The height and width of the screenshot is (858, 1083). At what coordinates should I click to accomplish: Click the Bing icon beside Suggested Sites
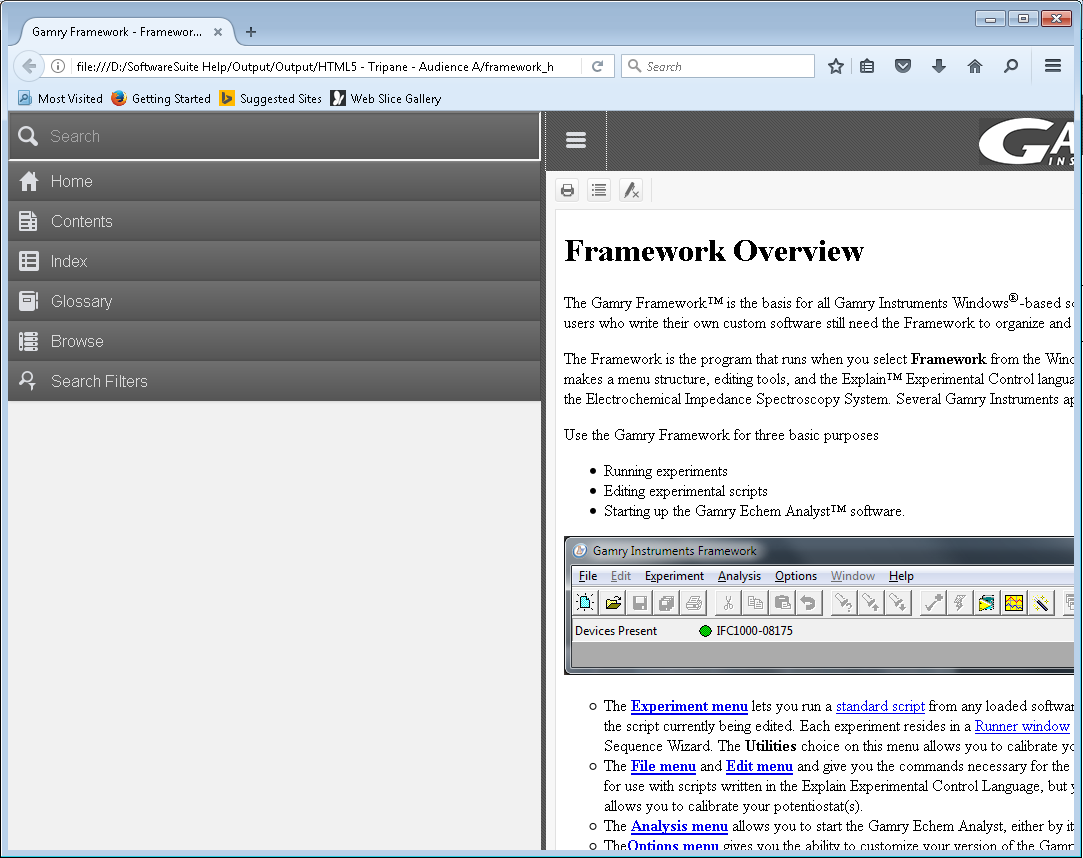tap(227, 98)
